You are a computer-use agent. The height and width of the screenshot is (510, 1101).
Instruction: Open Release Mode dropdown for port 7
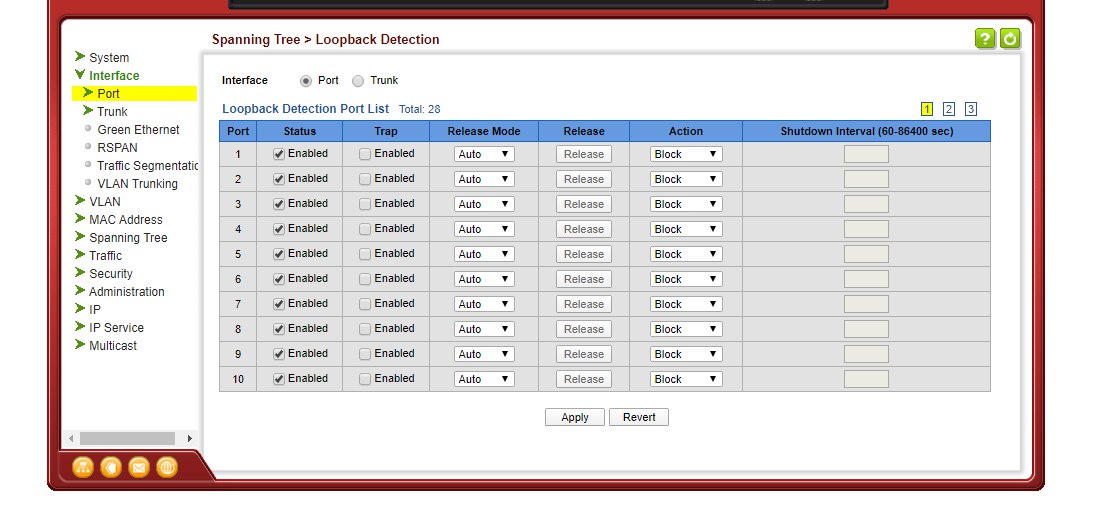[x=484, y=304]
